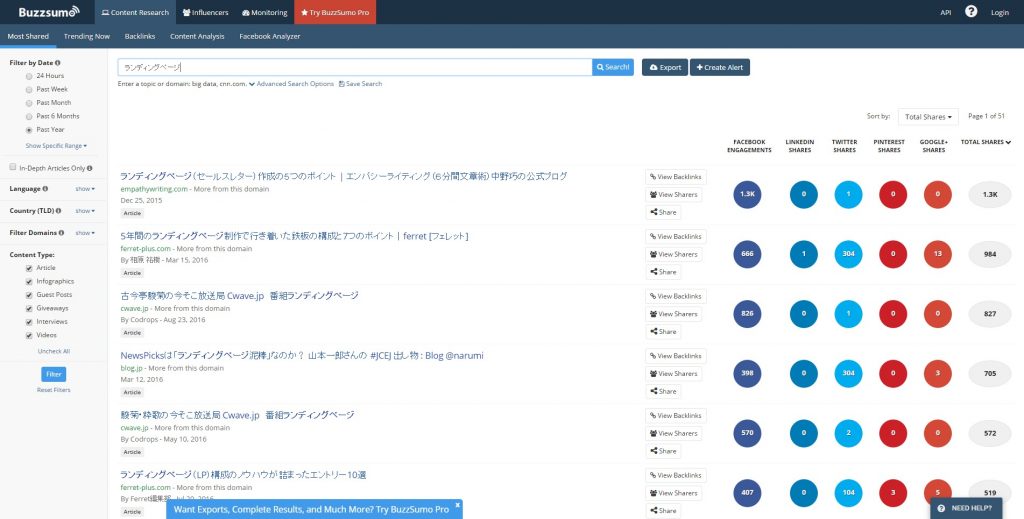Click total shares bubble showing 984

pos(990,254)
